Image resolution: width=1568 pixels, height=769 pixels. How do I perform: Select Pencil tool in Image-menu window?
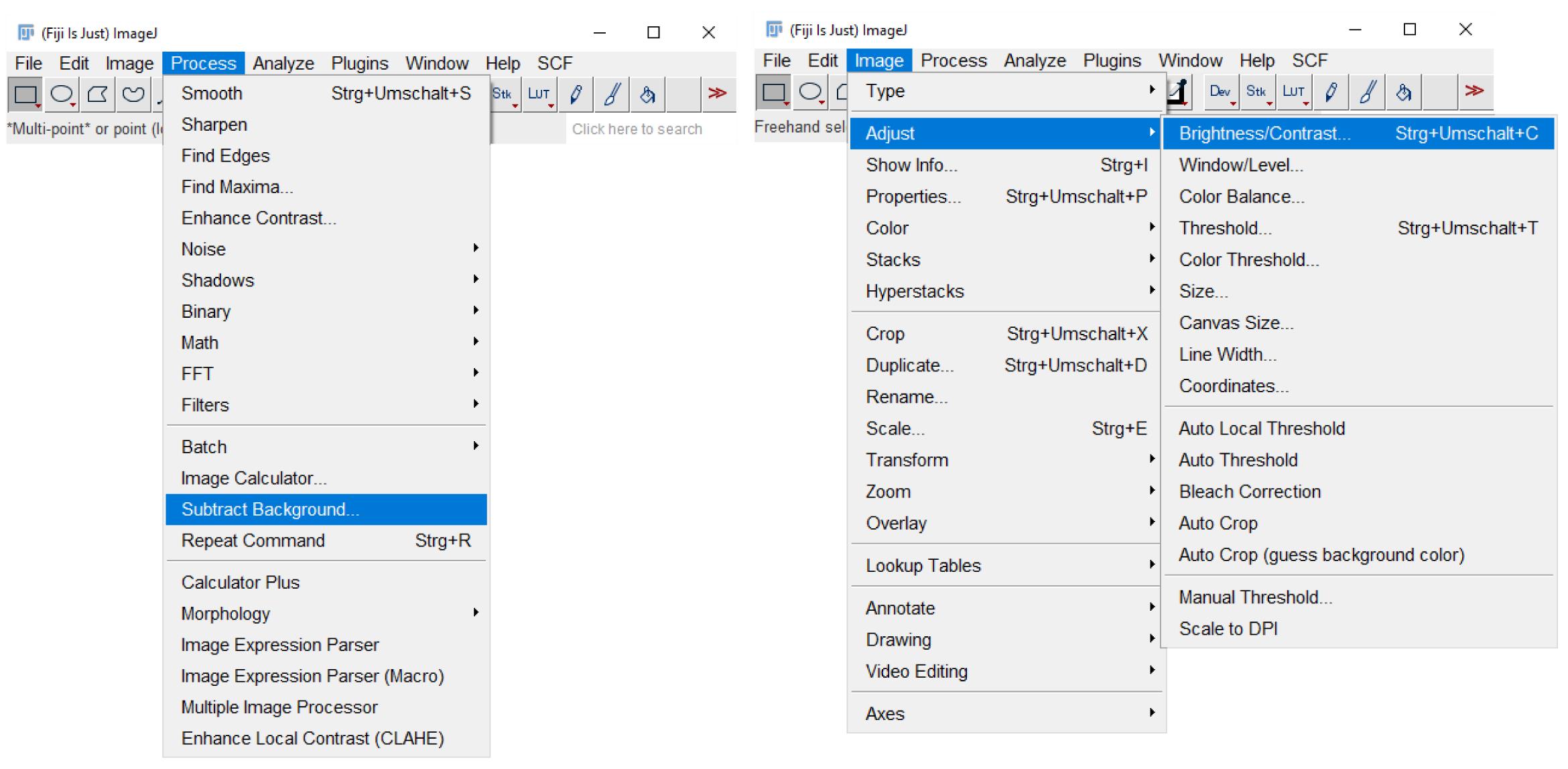tap(1331, 92)
